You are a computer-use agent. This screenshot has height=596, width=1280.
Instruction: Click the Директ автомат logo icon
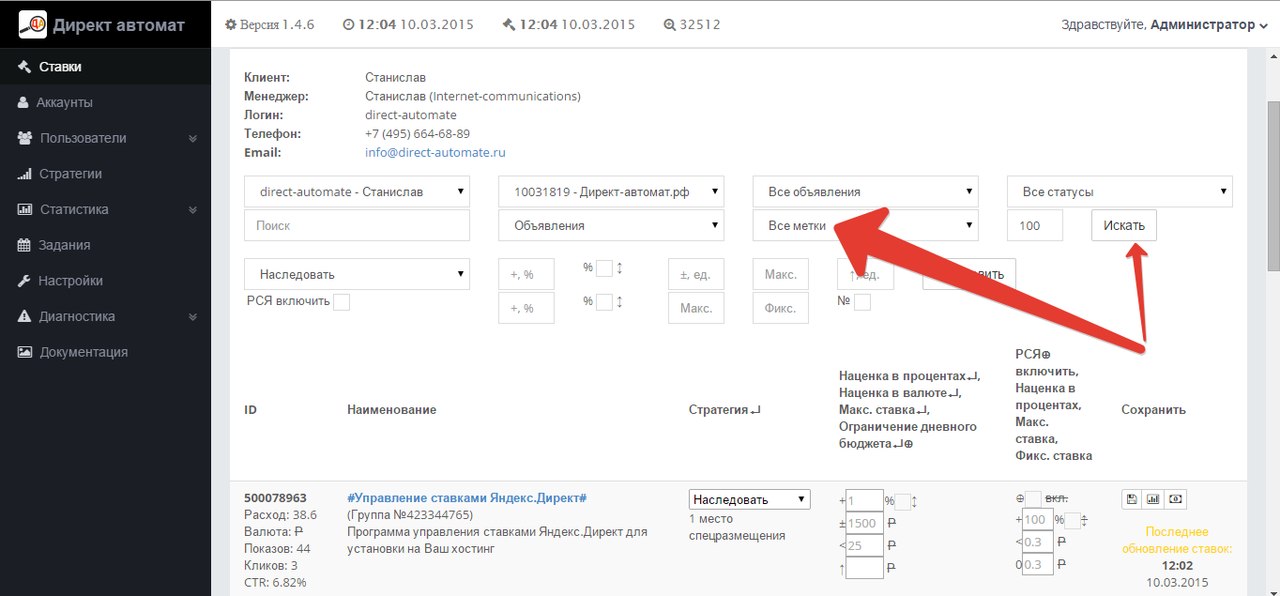(33, 24)
